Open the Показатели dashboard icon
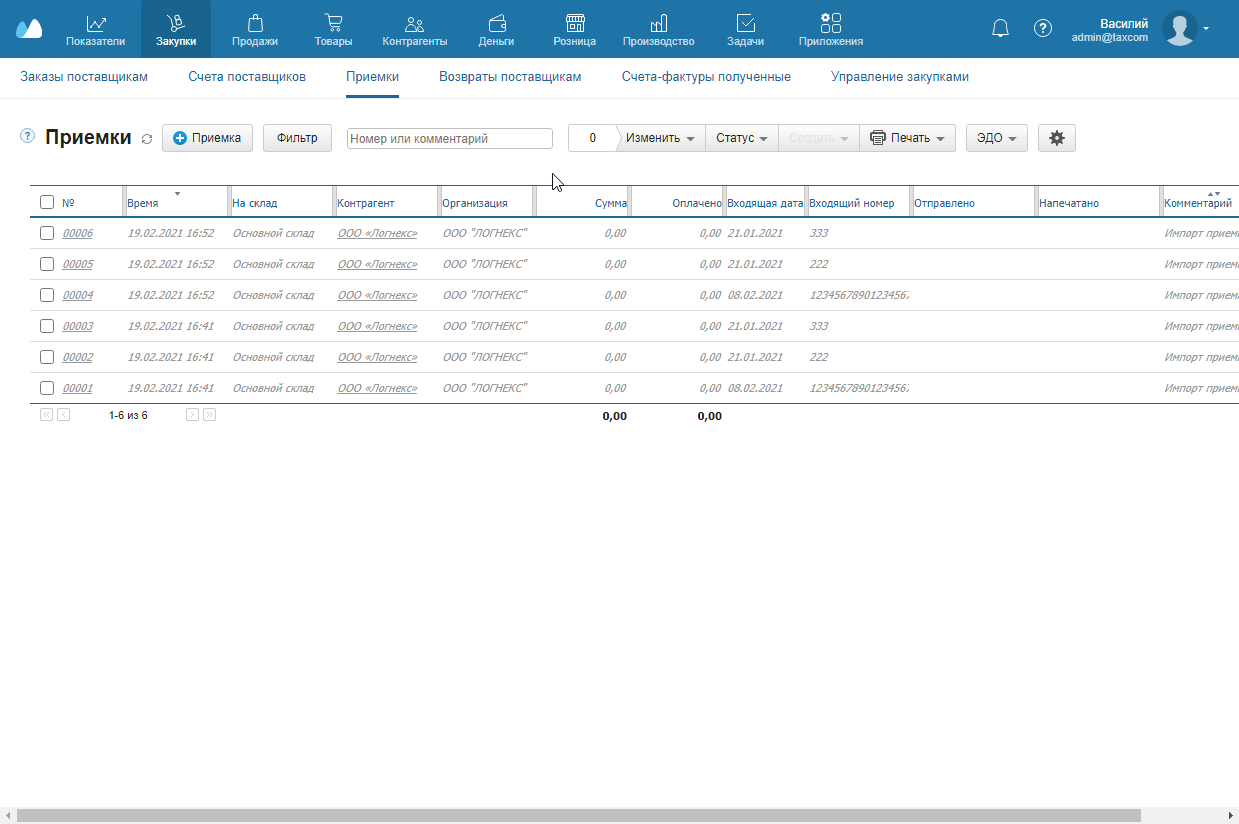Viewport: 1239px width, 824px height. click(96, 24)
